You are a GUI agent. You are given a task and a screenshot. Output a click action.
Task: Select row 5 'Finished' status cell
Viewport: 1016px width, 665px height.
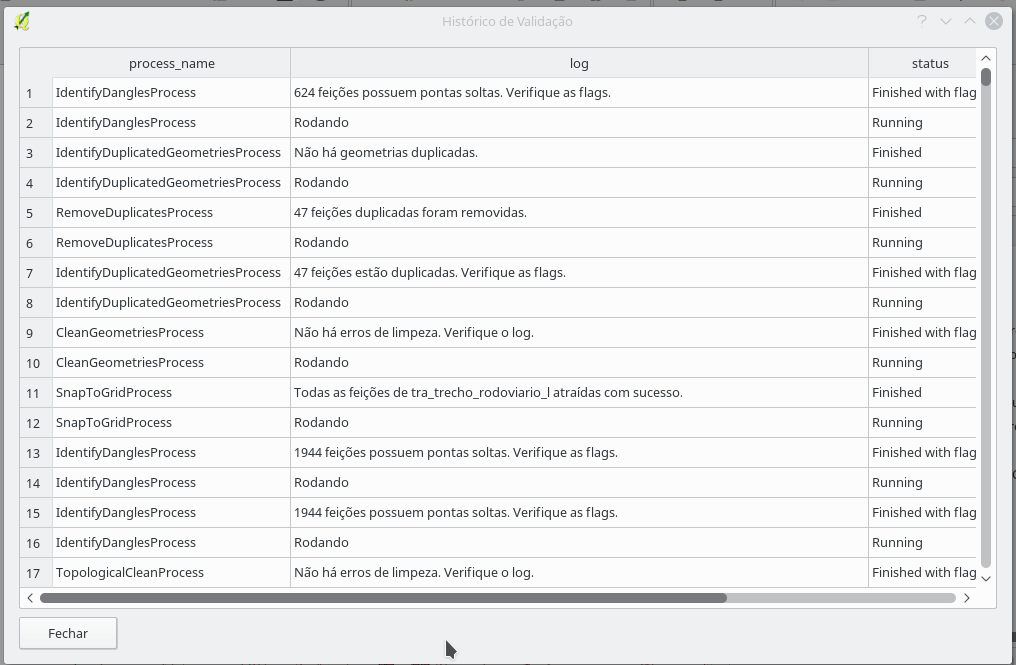[x=923, y=213]
